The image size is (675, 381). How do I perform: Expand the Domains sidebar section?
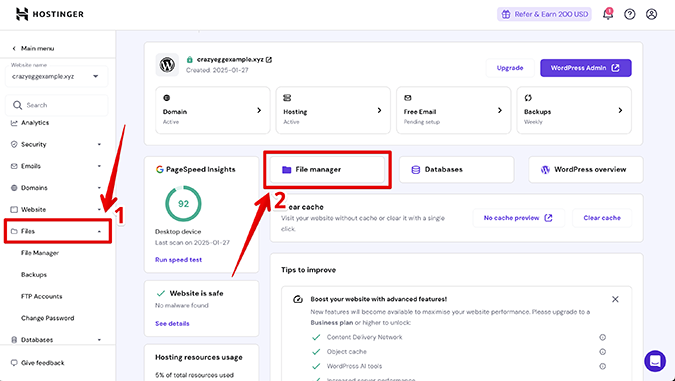click(x=99, y=188)
